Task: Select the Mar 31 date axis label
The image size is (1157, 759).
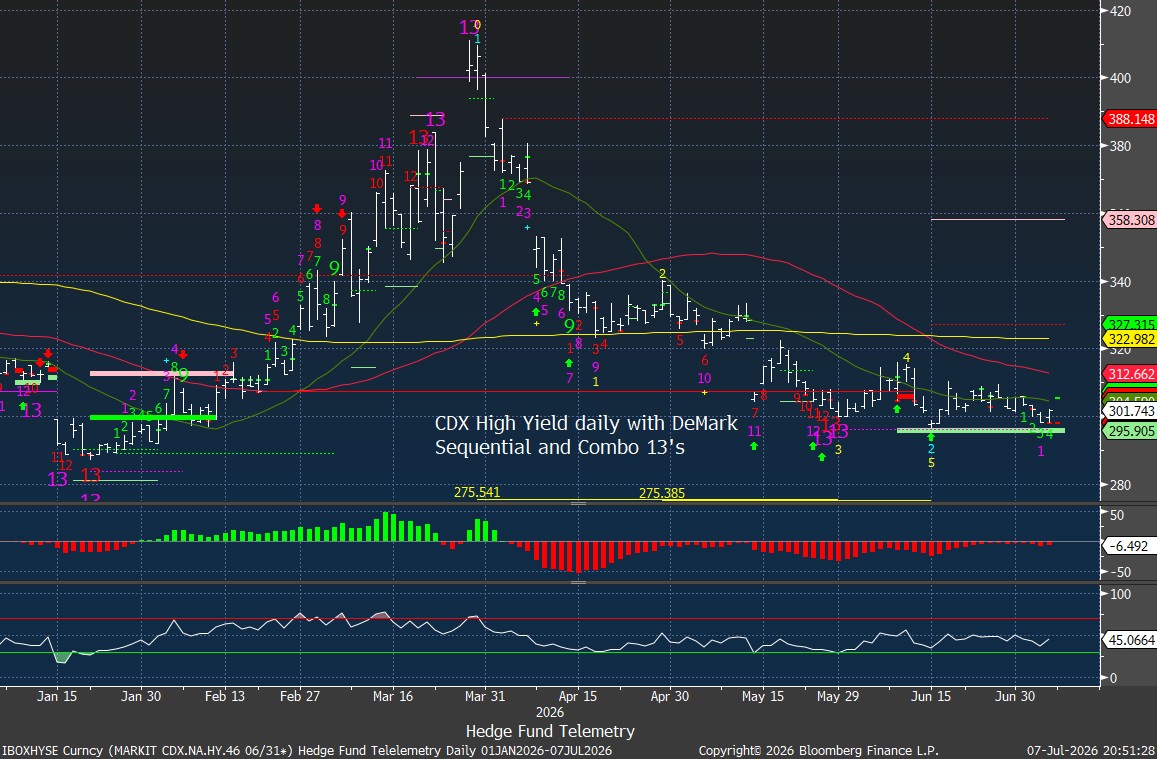Action: 486,696
